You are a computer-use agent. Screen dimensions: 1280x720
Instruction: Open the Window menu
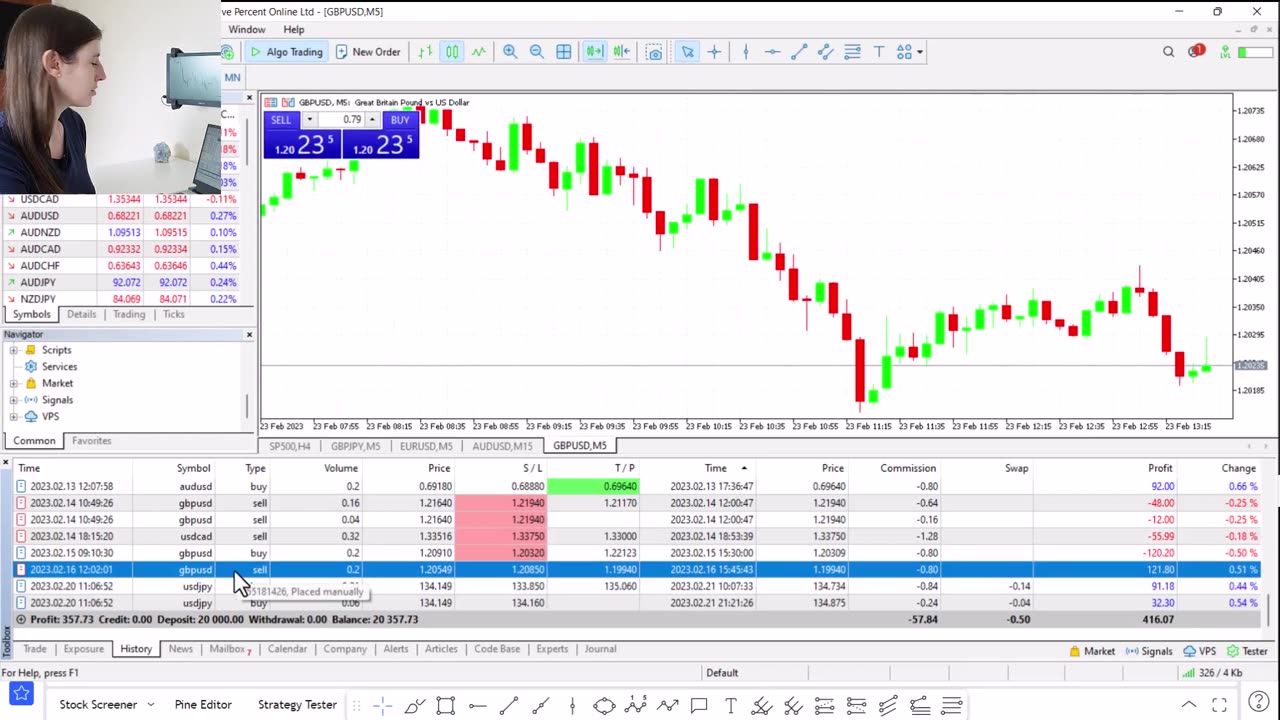(246, 30)
